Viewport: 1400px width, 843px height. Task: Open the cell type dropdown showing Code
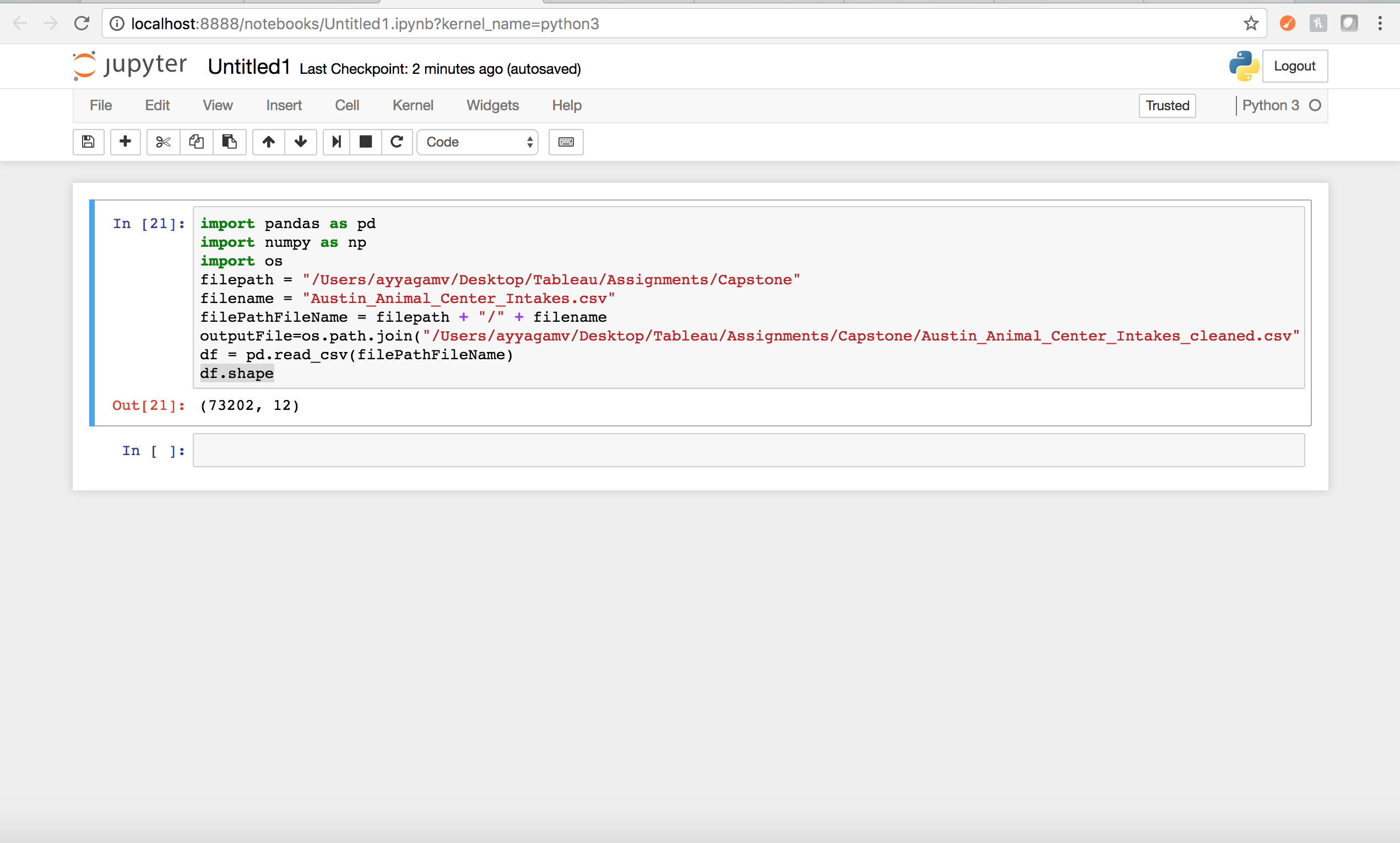(477, 142)
